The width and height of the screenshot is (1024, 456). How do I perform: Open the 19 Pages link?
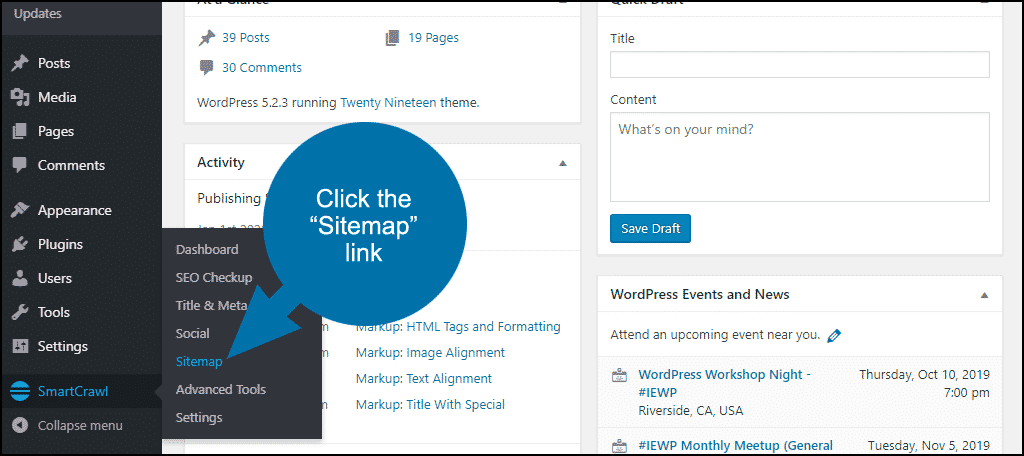tap(434, 38)
